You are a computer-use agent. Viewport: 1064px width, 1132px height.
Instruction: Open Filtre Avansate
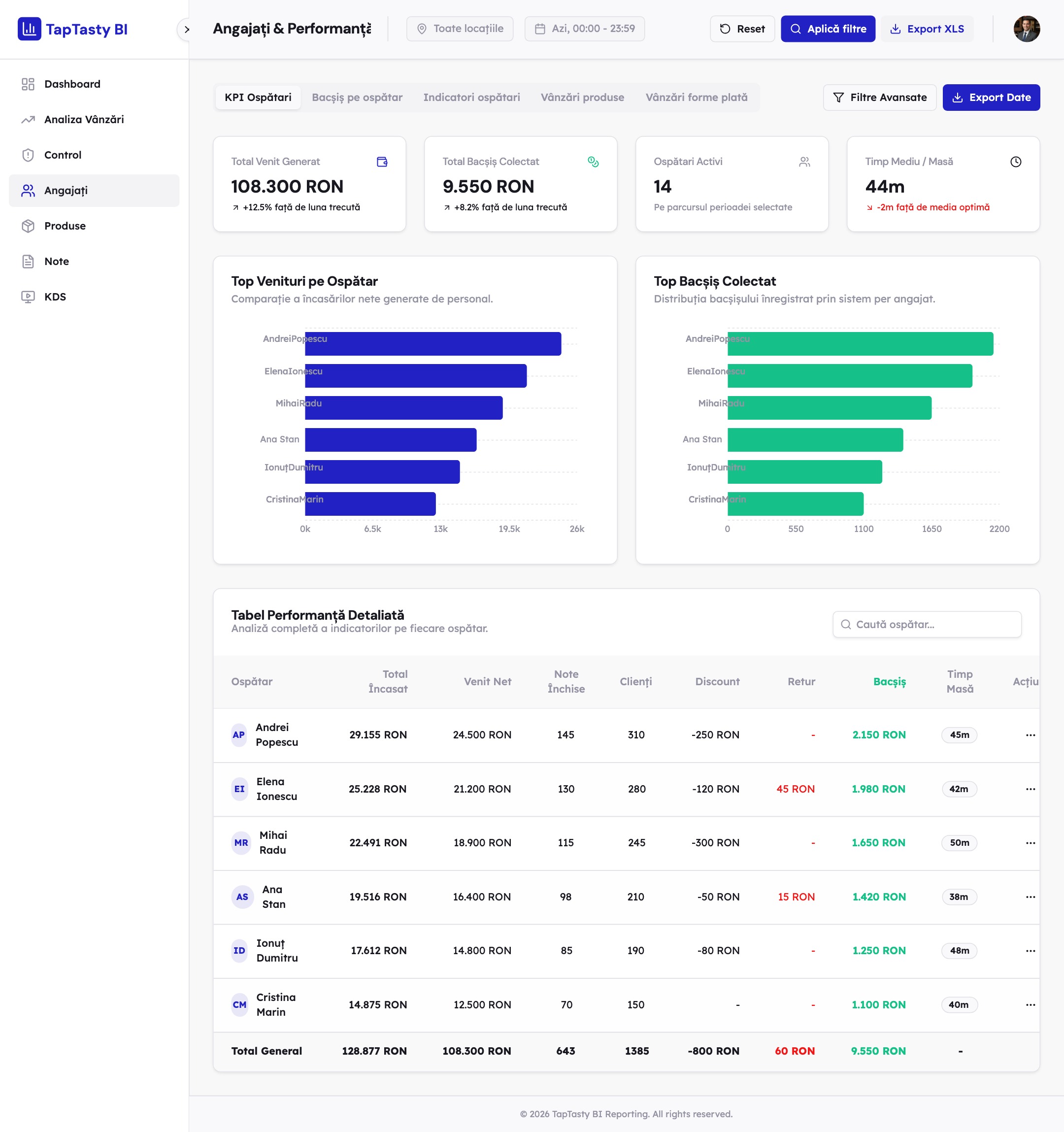point(880,98)
